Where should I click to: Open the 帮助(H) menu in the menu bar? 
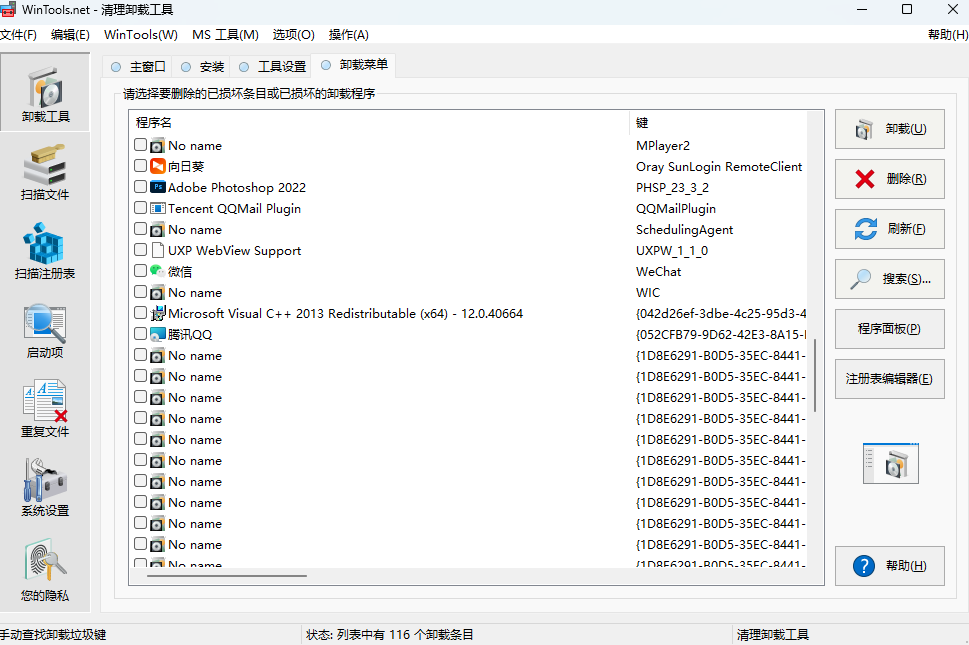point(948,35)
